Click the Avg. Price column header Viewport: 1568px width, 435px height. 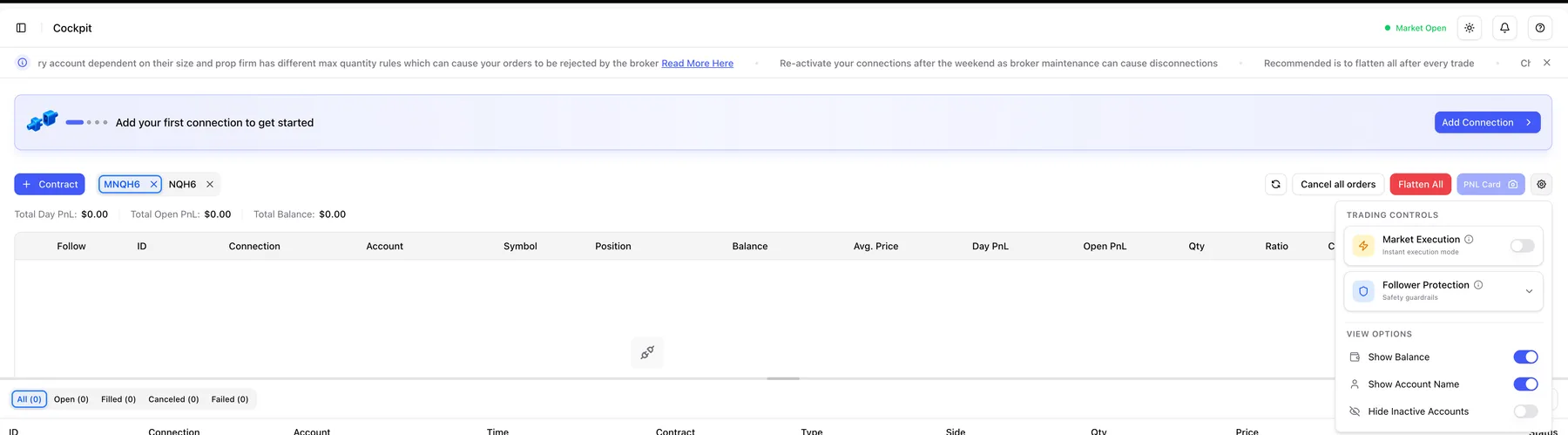coord(875,246)
